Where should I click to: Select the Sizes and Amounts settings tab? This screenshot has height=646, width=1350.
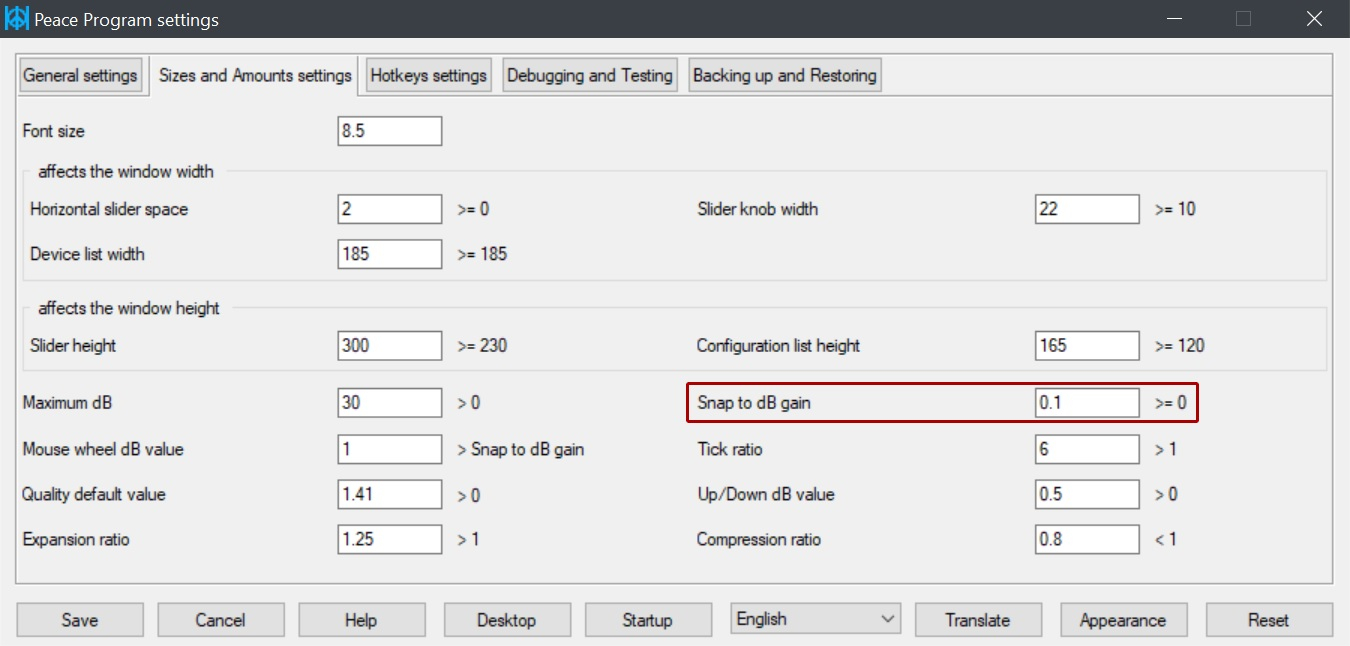tap(254, 74)
